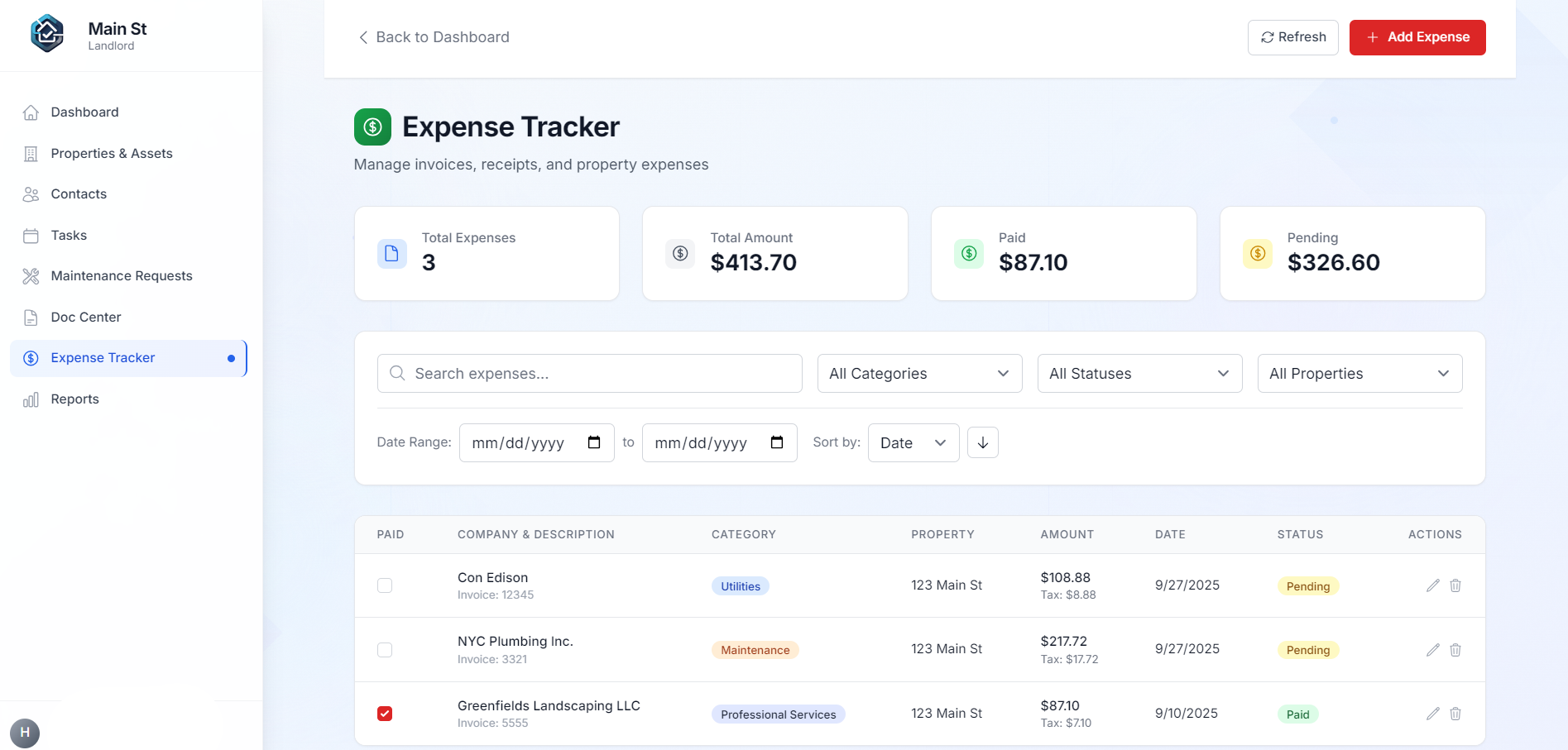Open Contacts in sidebar
1568x750 pixels.
click(129, 194)
